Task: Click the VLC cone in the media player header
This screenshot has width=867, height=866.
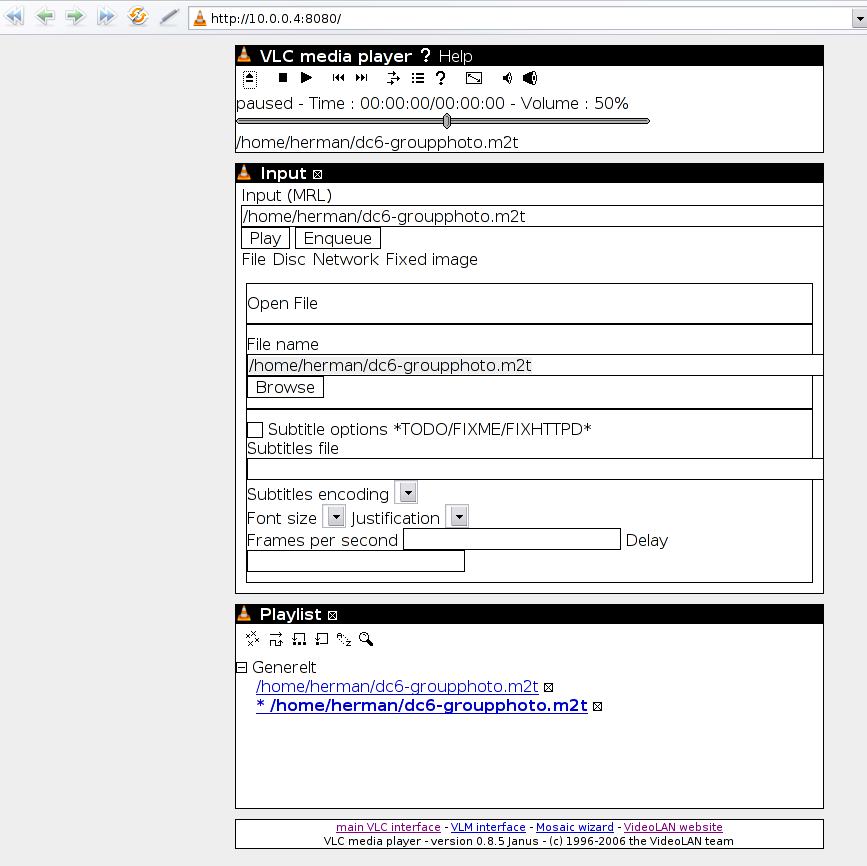Action: (x=244, y=55)
